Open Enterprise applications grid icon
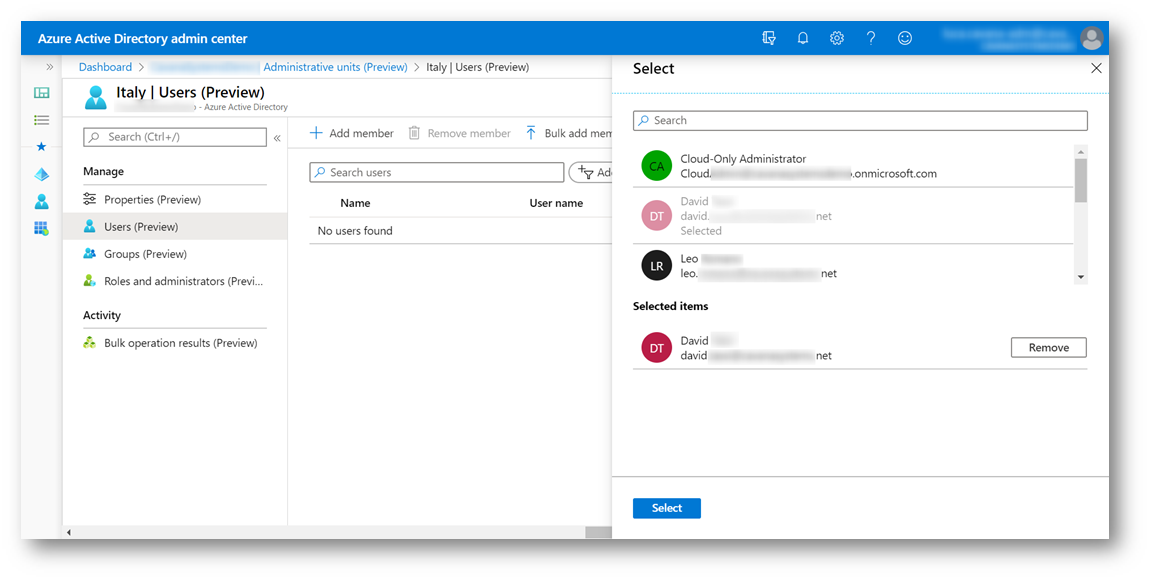This screenshot has width=1151, height=581. point(42,228)
